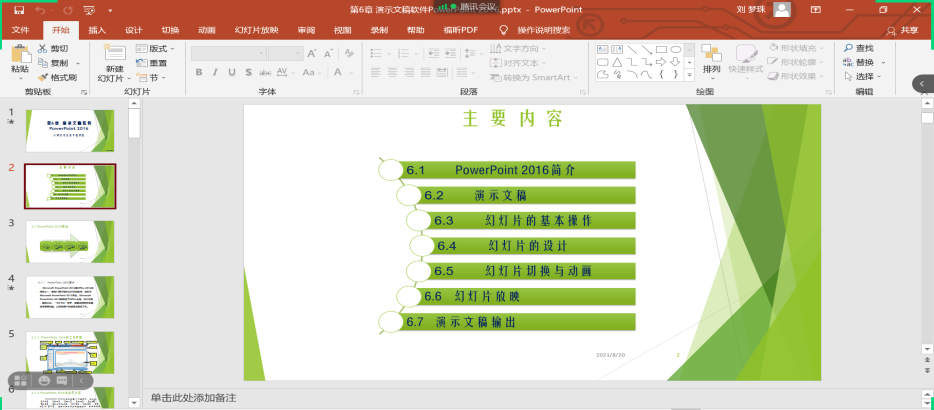
Task: Click the emoji icon in floating meeting bar
Action: 44,380
